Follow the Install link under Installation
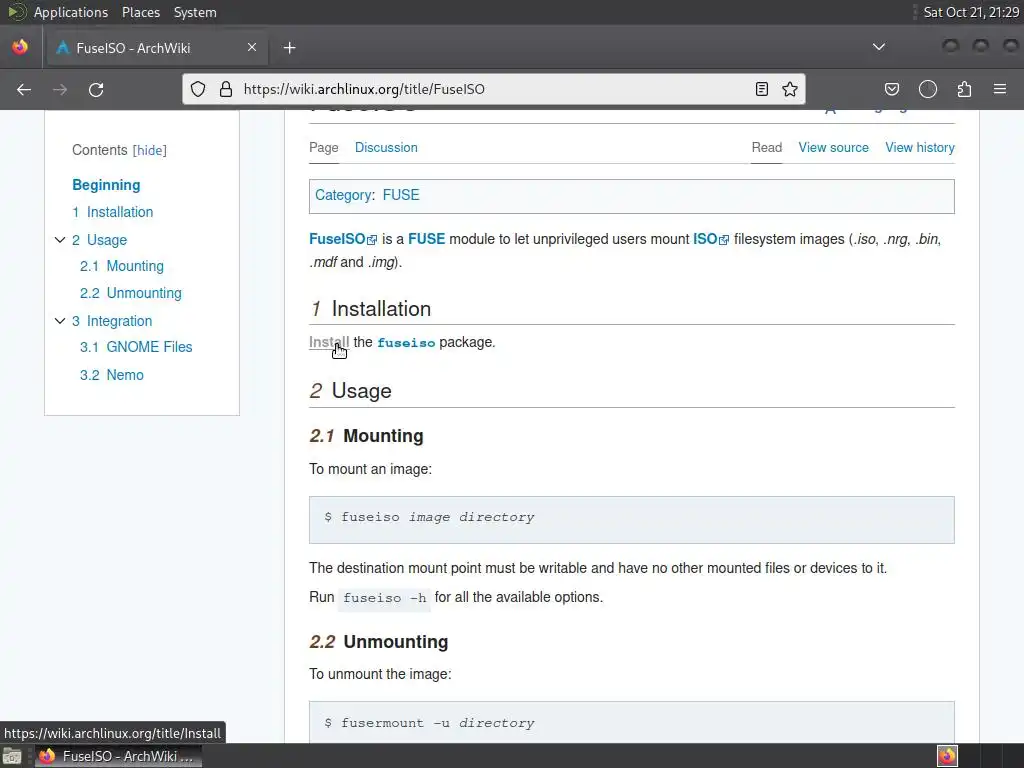 [329, 342]
